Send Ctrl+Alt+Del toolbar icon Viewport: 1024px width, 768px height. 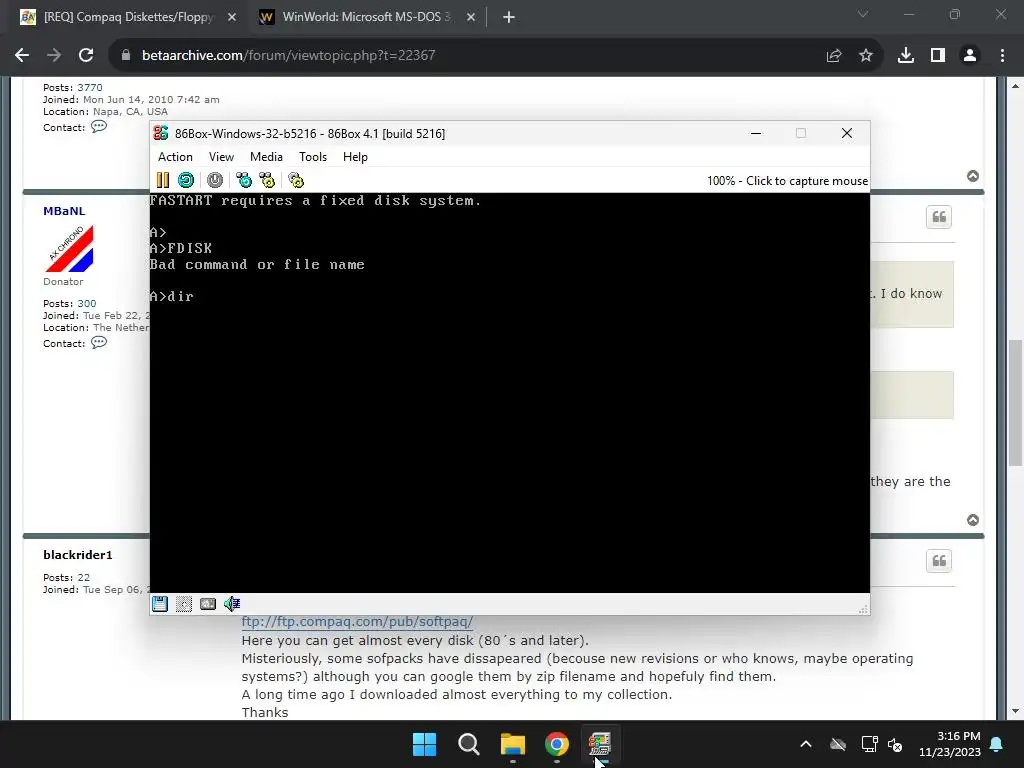(x=244, y=180)
